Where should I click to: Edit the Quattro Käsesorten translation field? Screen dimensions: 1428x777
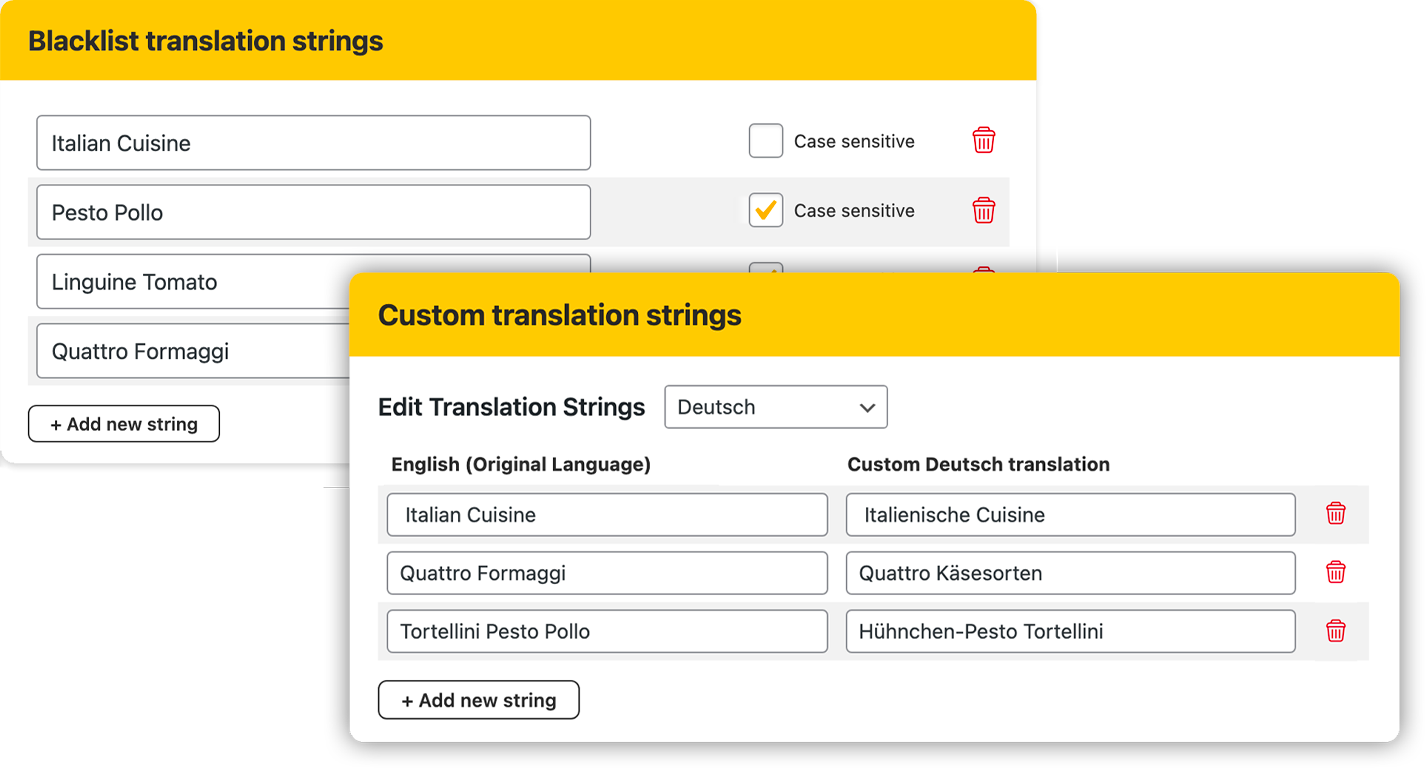point(1070,573)
